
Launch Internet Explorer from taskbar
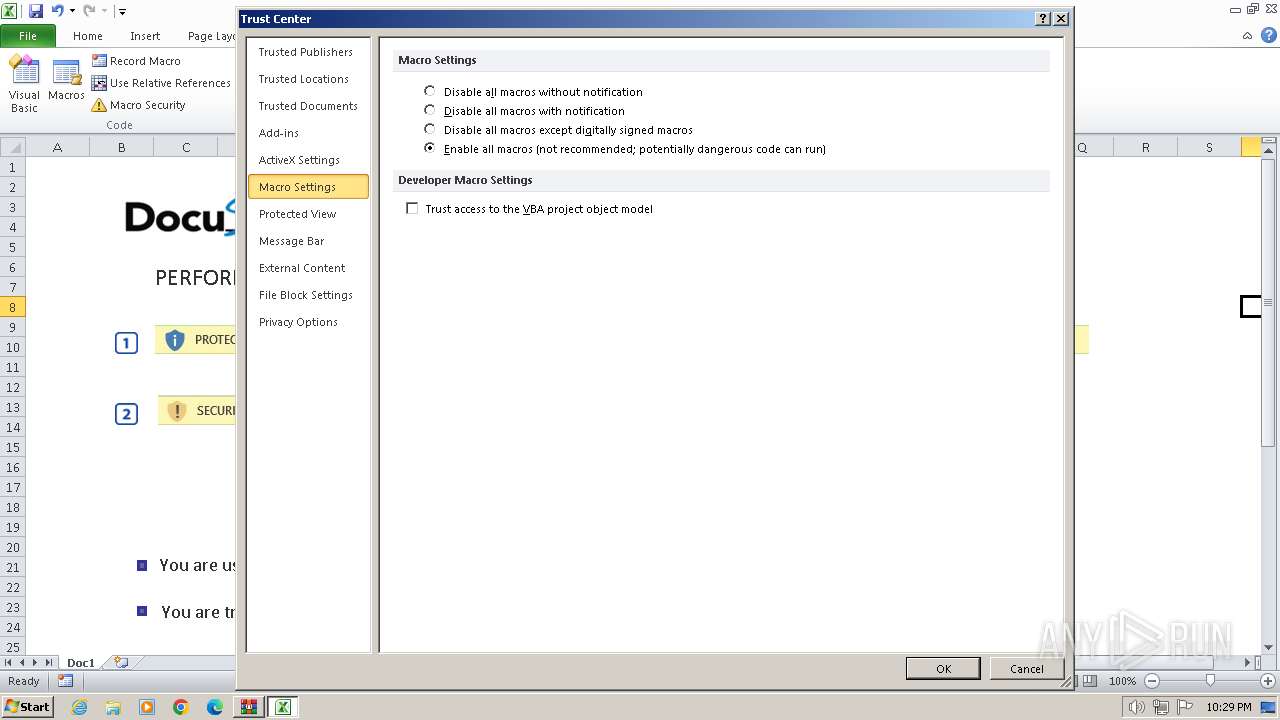[x=80, y=707]
